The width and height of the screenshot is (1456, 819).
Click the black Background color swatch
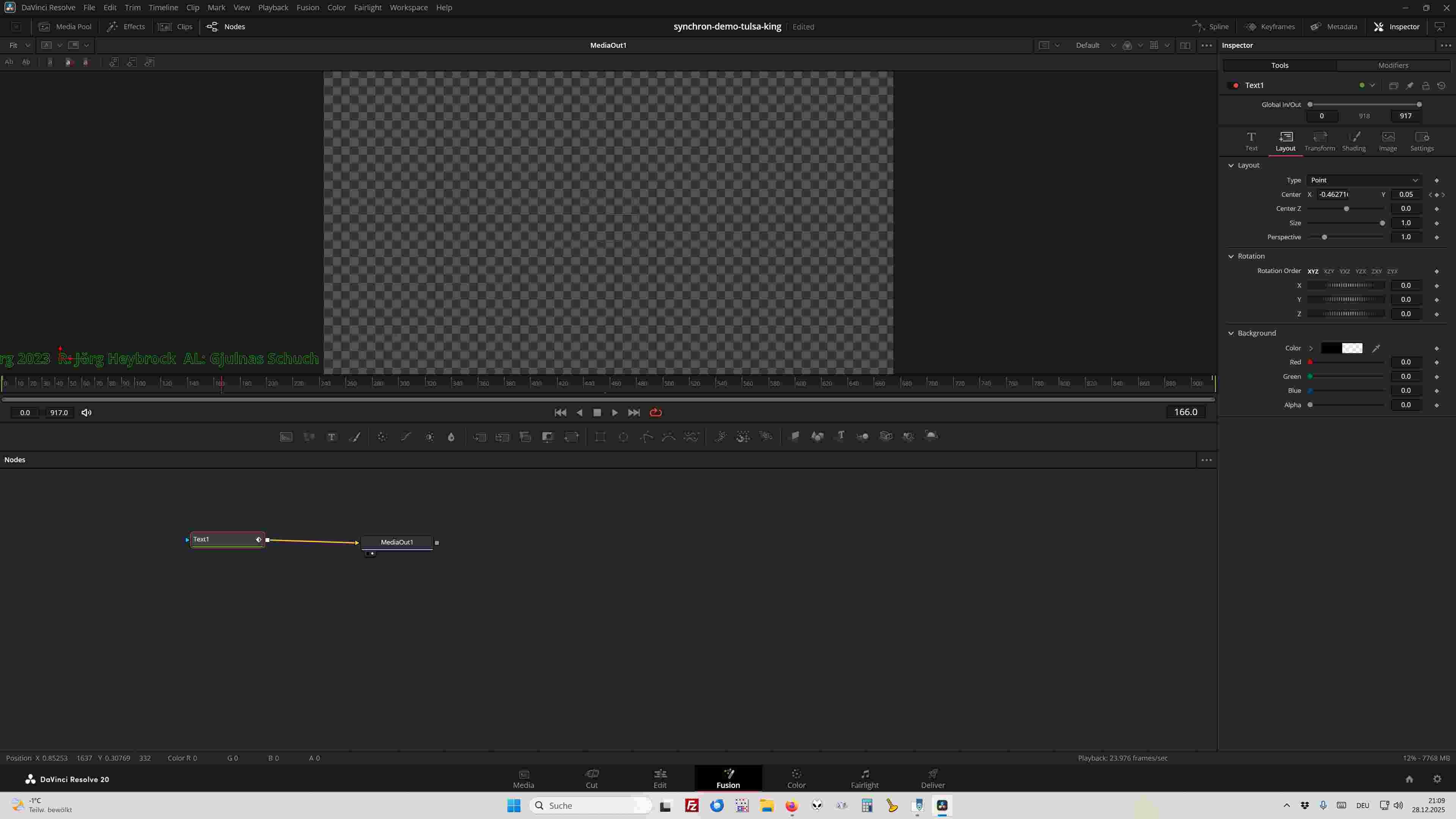click(1330, 348)
